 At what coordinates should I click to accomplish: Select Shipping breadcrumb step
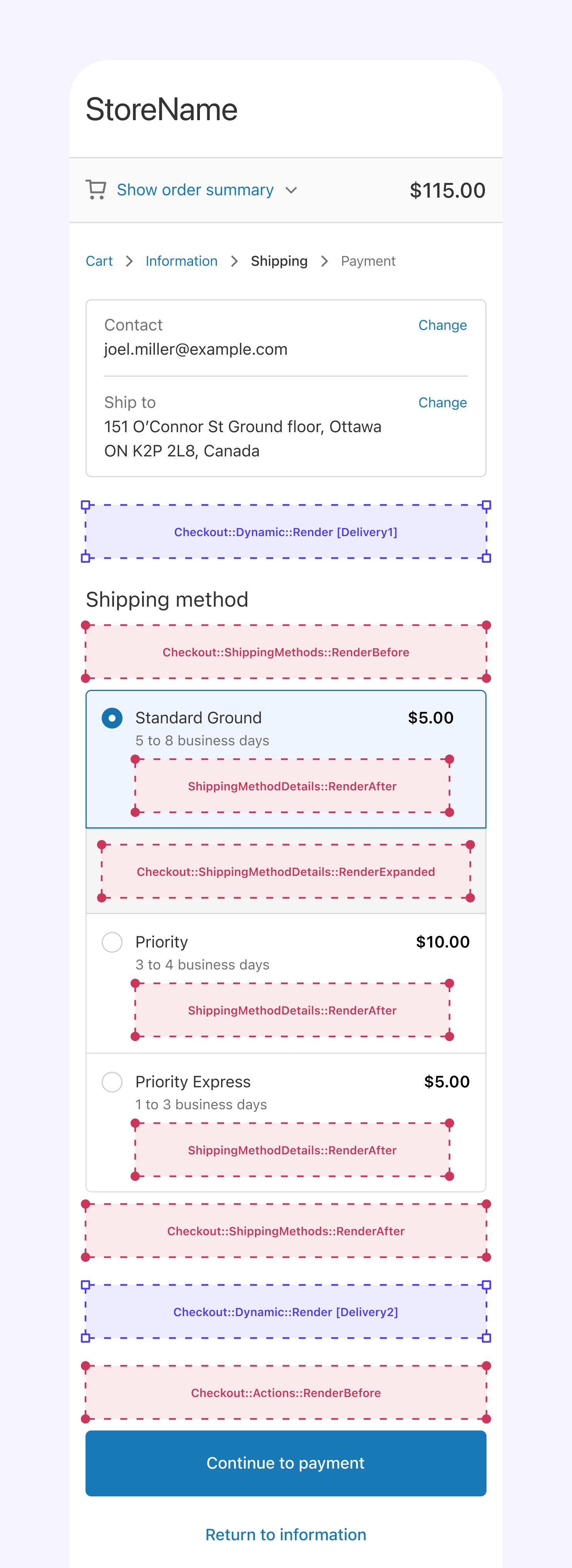(x=279, y=261)
